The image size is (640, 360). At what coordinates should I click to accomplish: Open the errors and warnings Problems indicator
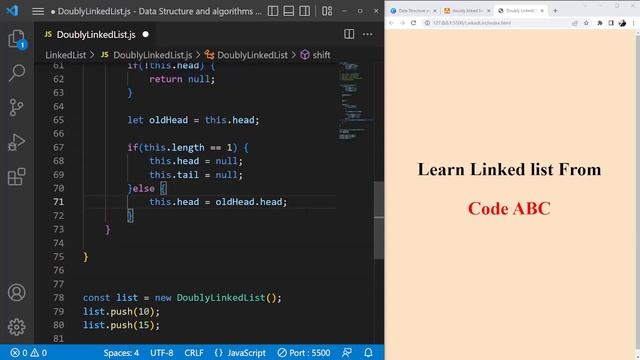28,353
